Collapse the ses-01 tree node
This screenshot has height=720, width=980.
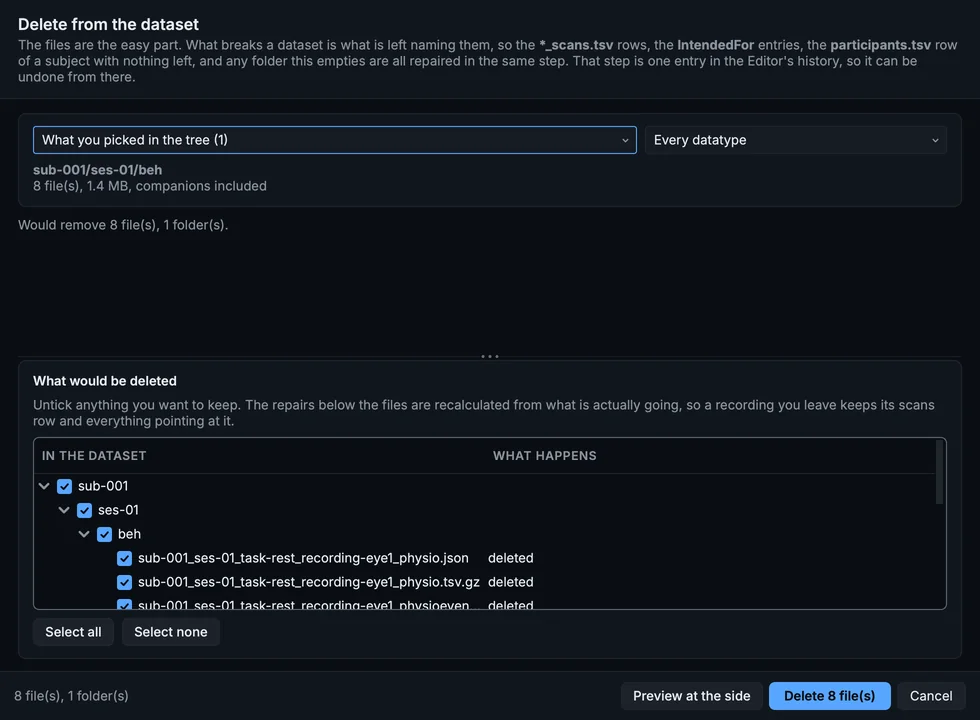[64, 511]
